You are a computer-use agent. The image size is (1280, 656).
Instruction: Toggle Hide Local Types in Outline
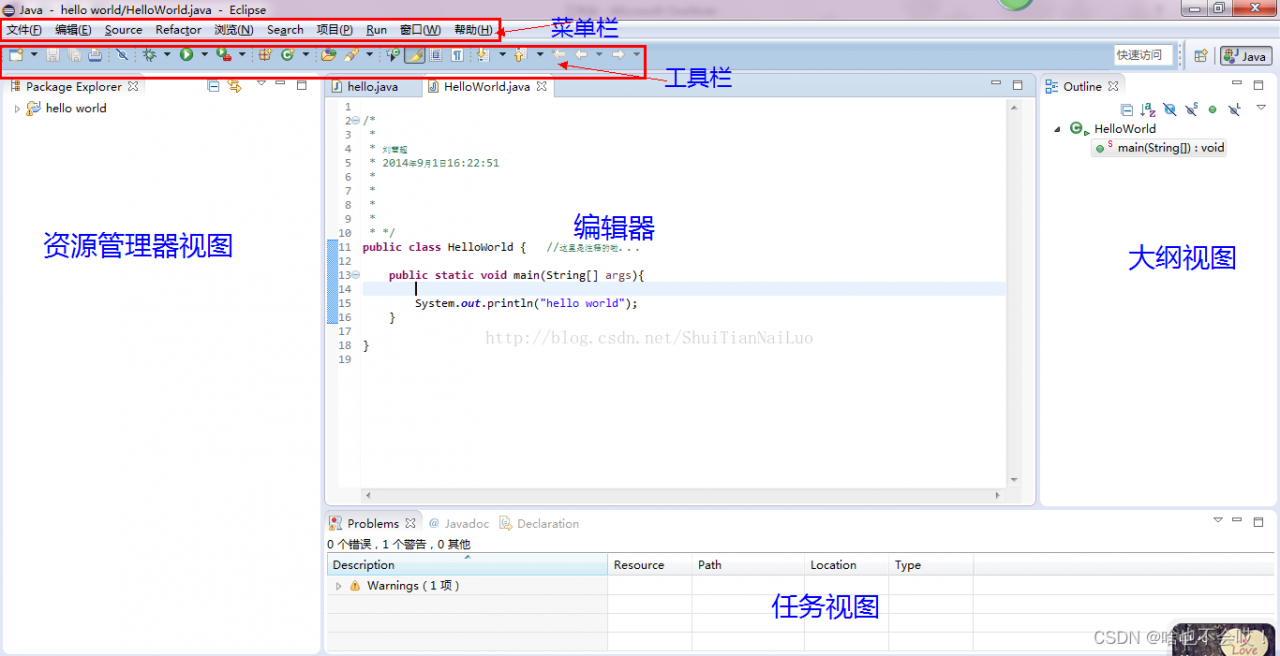[1234, 110]
